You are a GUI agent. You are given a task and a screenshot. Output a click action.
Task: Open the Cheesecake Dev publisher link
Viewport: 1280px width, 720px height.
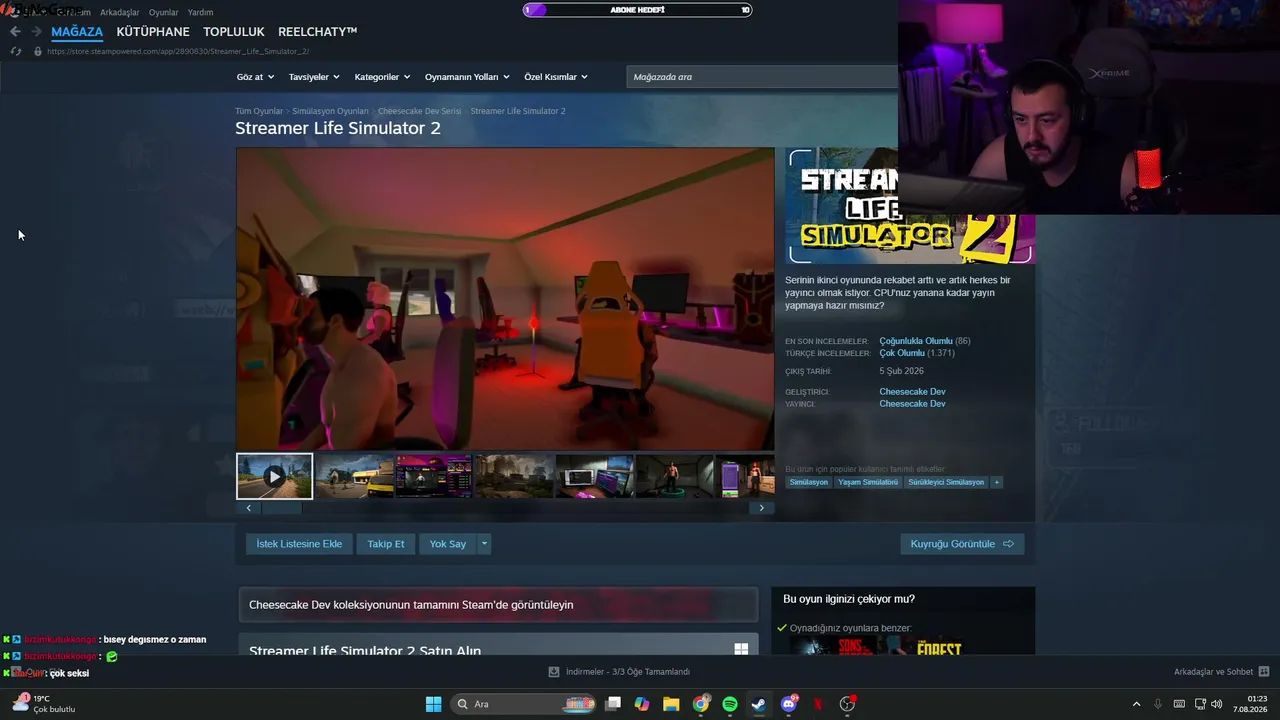[912, 404]
